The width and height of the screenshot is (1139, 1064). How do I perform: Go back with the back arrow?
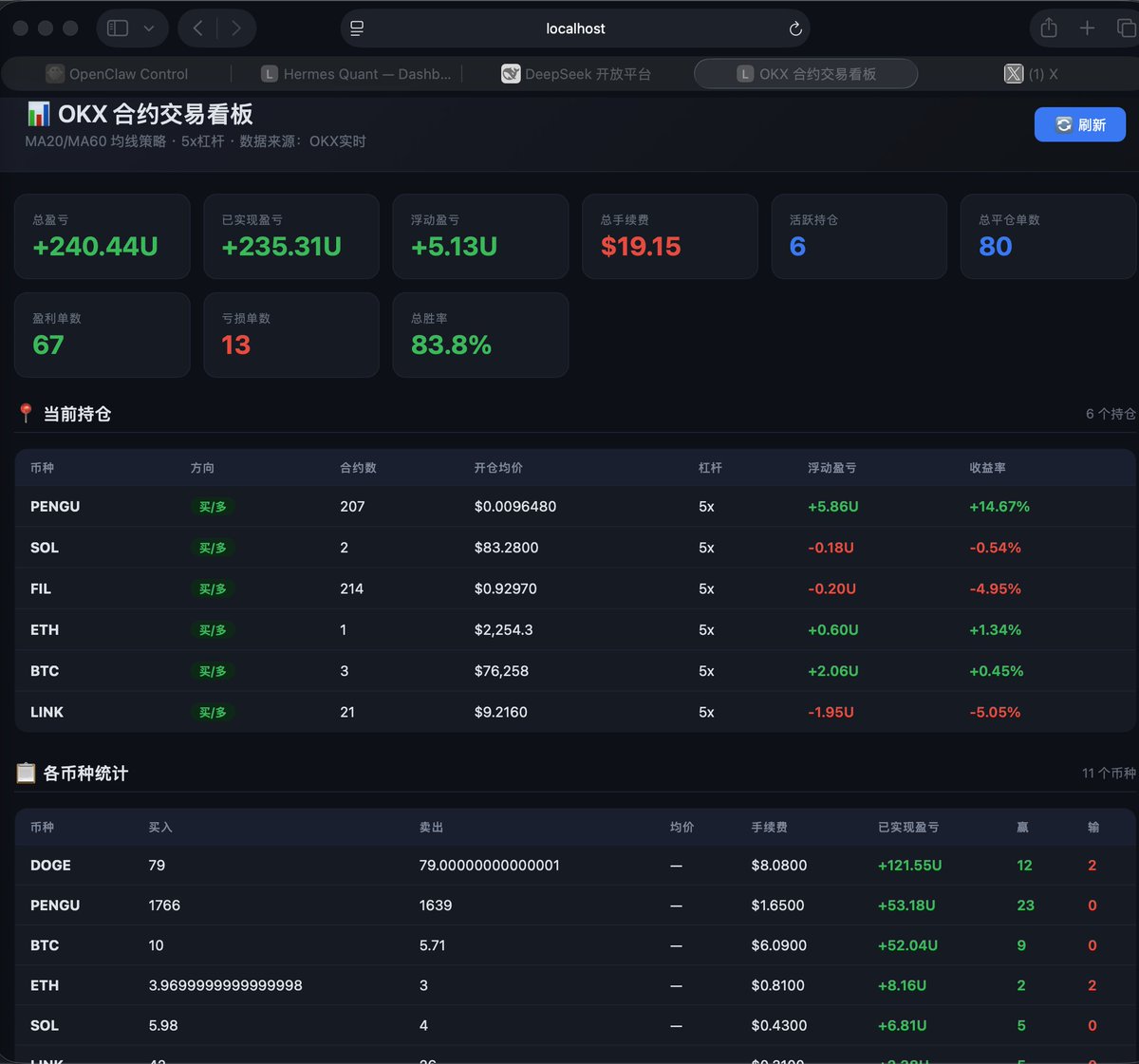click(x=197, y=28)
